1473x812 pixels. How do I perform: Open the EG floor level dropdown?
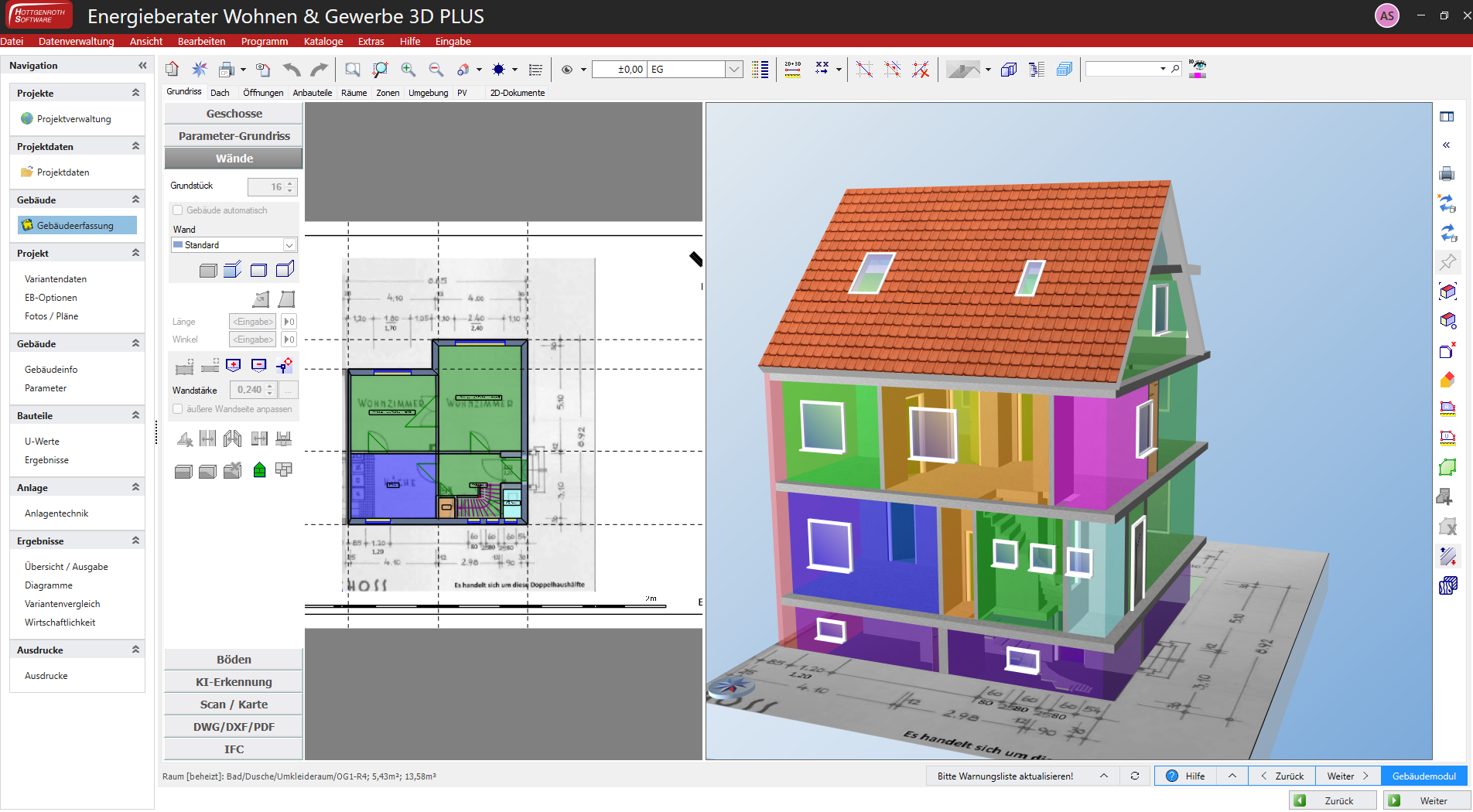(x=733, y=70)
